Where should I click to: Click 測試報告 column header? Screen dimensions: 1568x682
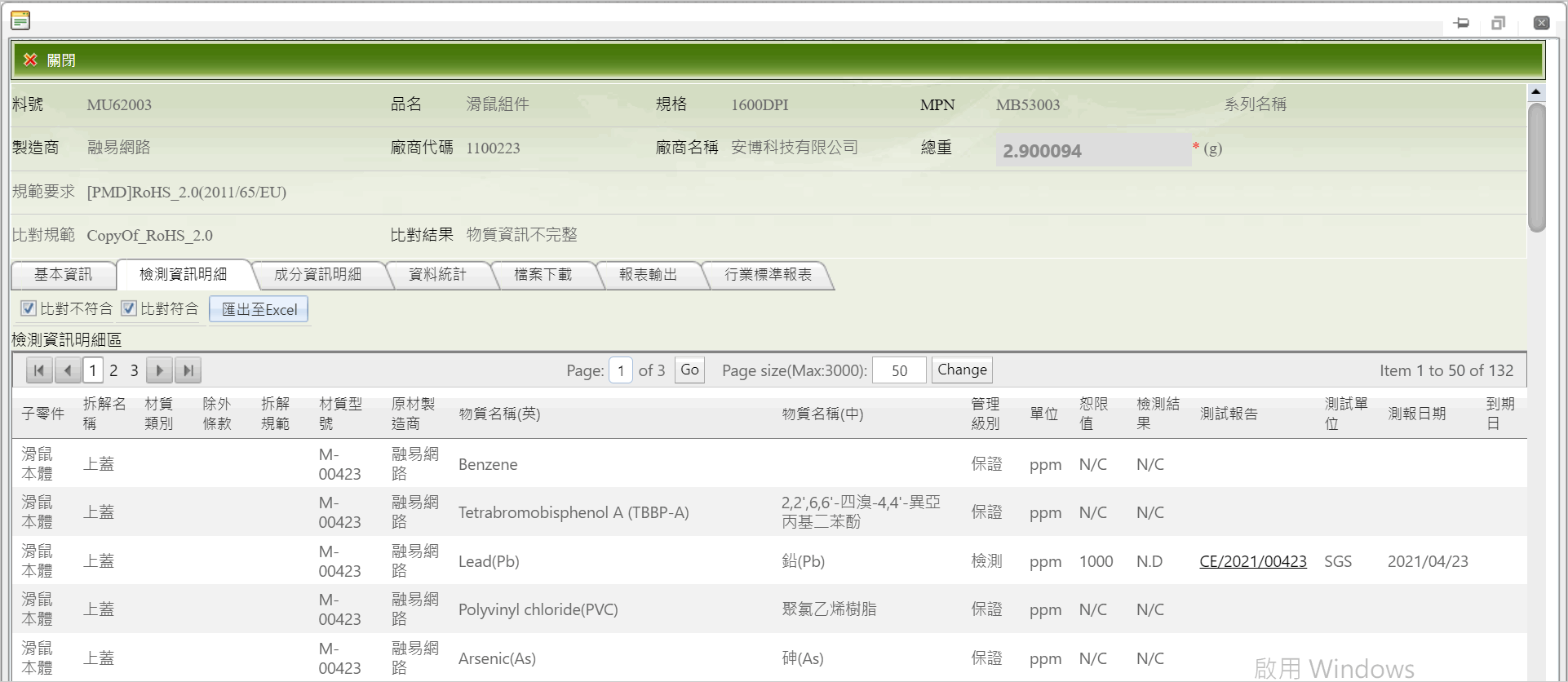[x=1229, y=414]
